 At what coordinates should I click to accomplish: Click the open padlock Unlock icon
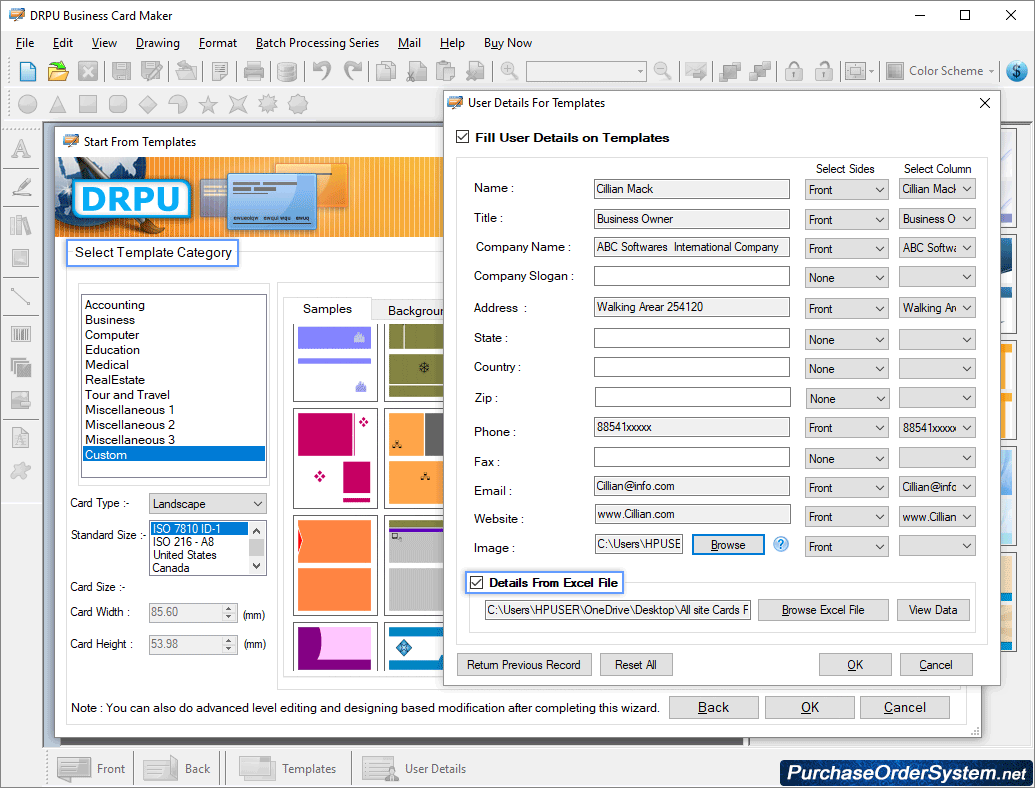823,71
